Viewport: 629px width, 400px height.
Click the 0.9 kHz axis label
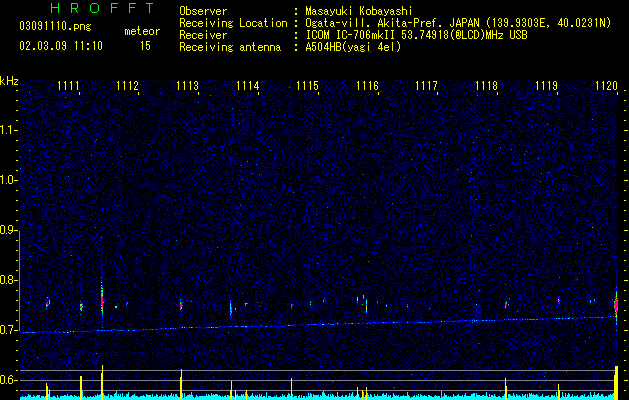9,230
